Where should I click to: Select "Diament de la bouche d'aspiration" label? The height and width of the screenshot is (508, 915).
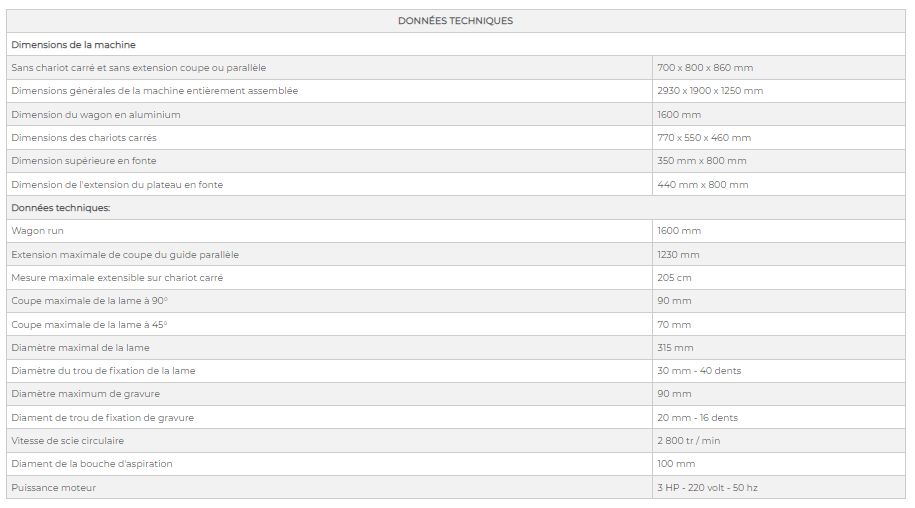(92, 464)
